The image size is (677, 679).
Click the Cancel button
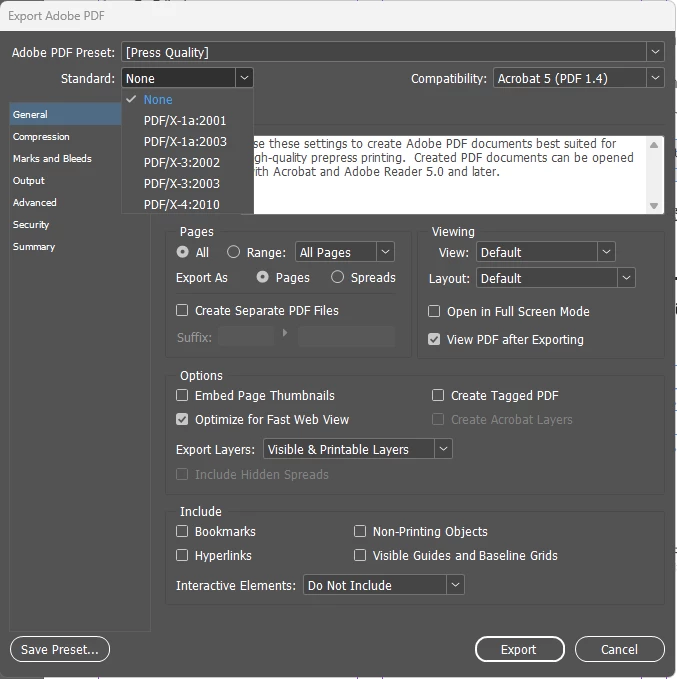coord(620,649)
